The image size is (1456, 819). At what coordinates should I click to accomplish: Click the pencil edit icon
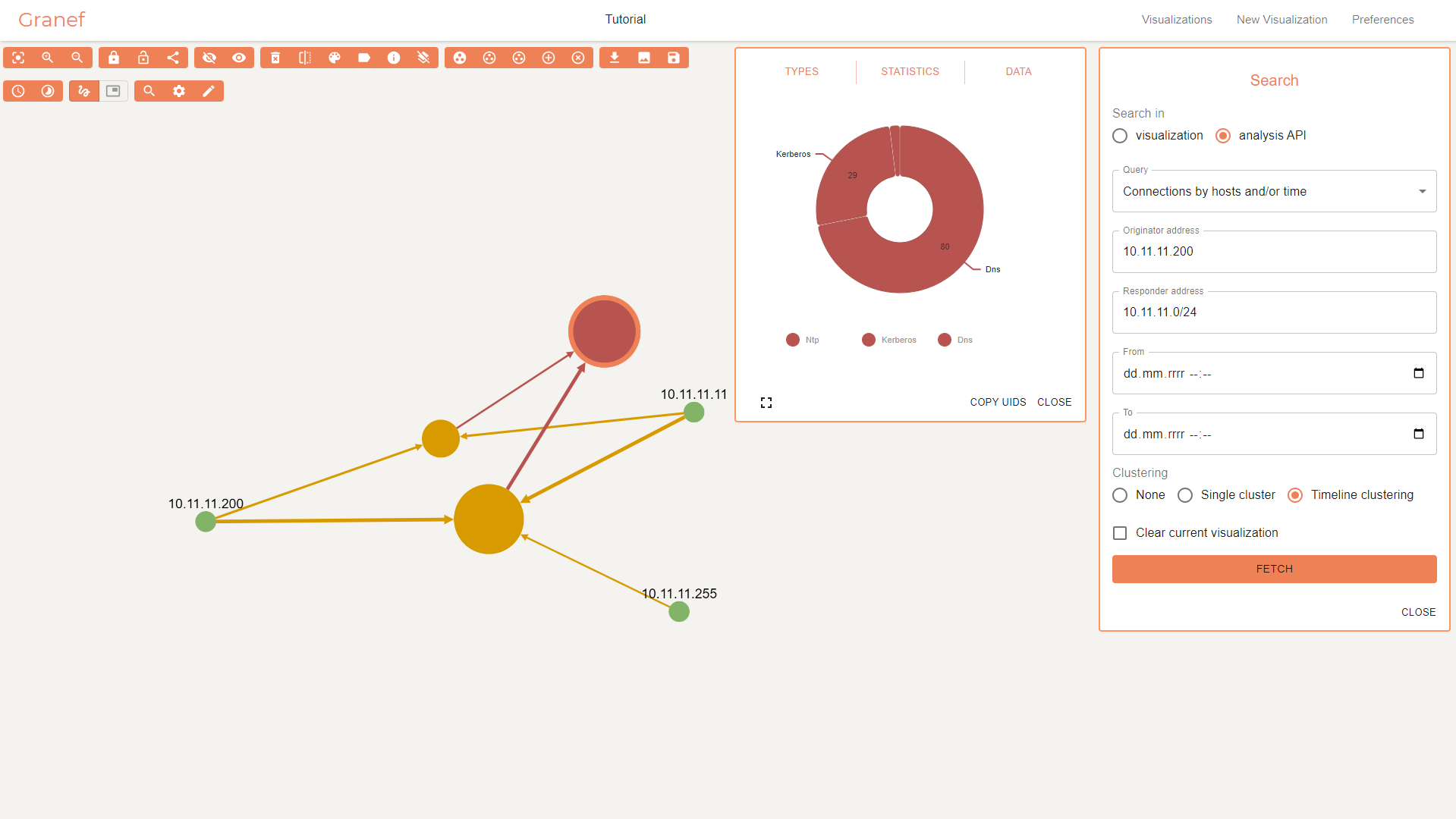[209, 91]
